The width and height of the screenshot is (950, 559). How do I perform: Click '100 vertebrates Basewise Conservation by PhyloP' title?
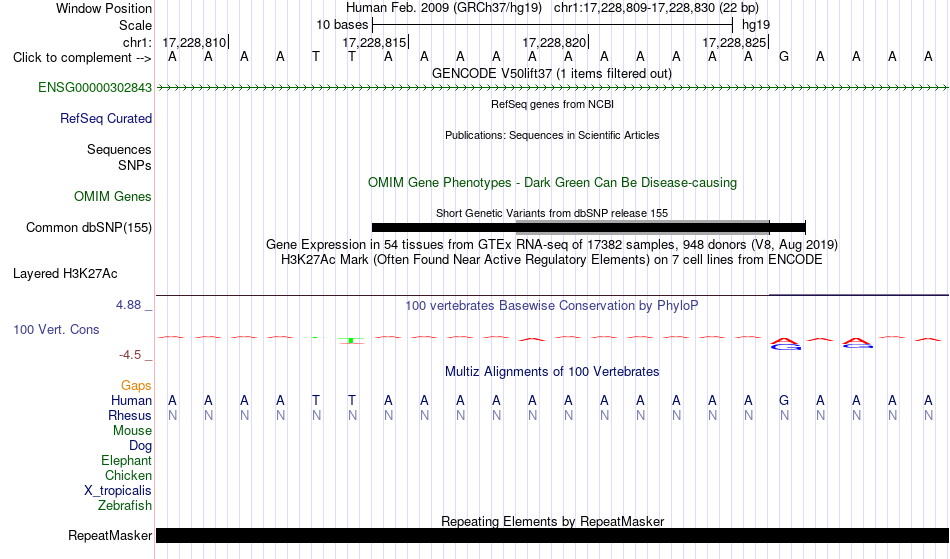point(552,306)
